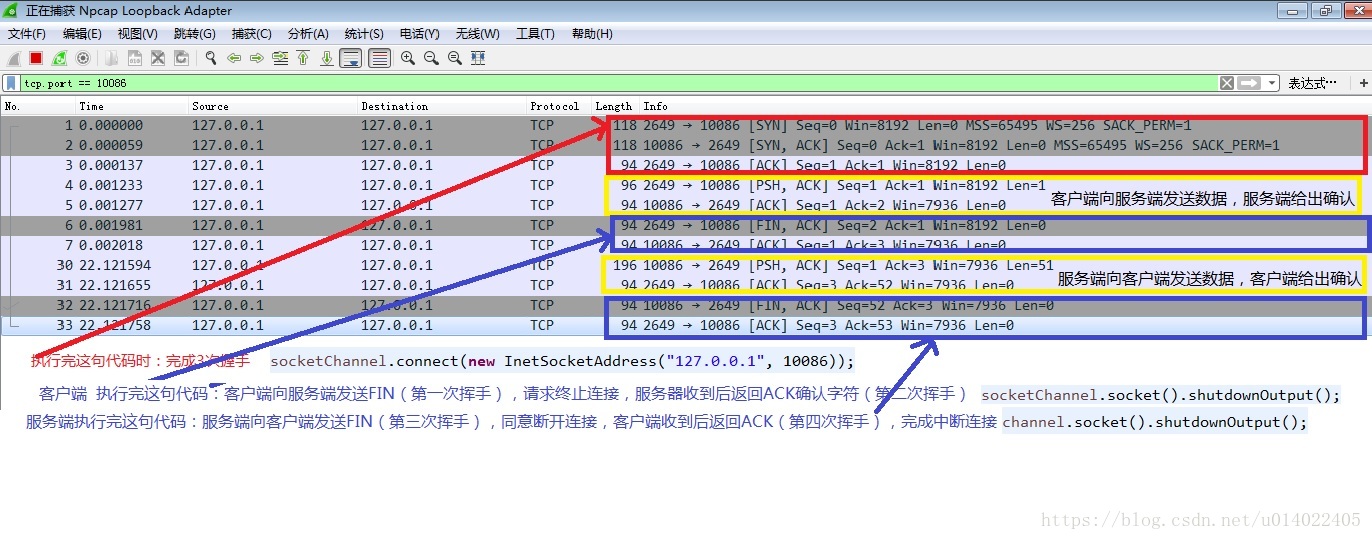The width and height of the screenshot is (1372, 540).
Task: Jump to the first packet
Action: pos(303,58)
